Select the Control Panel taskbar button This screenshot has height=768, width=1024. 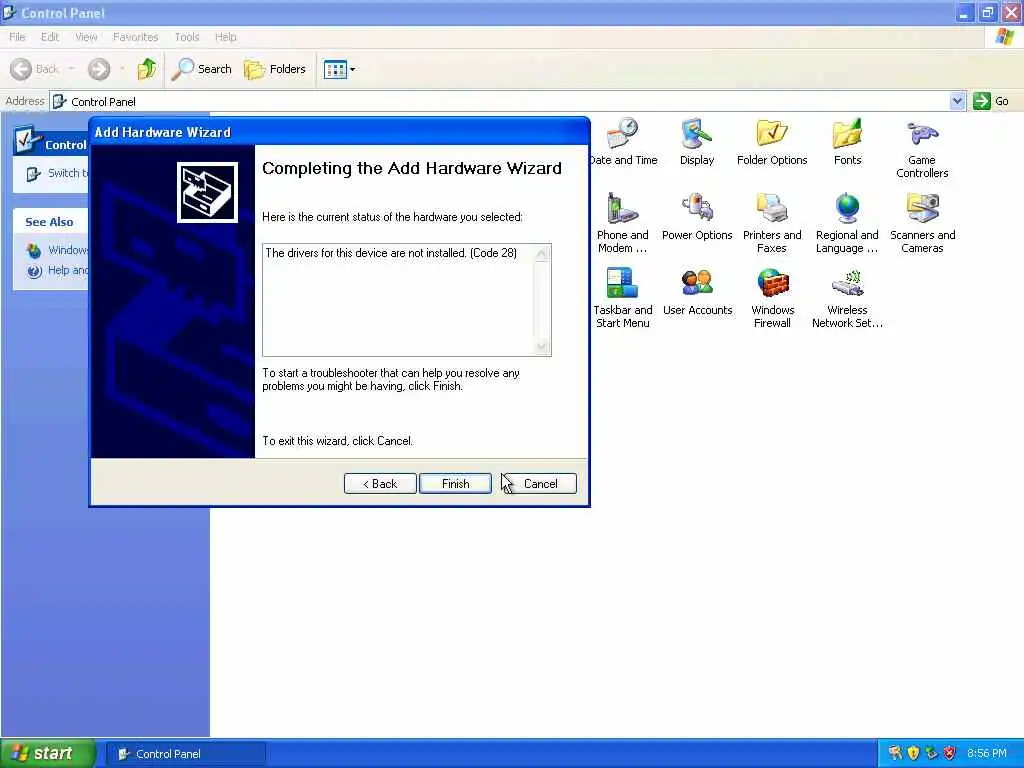pyautogui.click(x=185, y=754)
